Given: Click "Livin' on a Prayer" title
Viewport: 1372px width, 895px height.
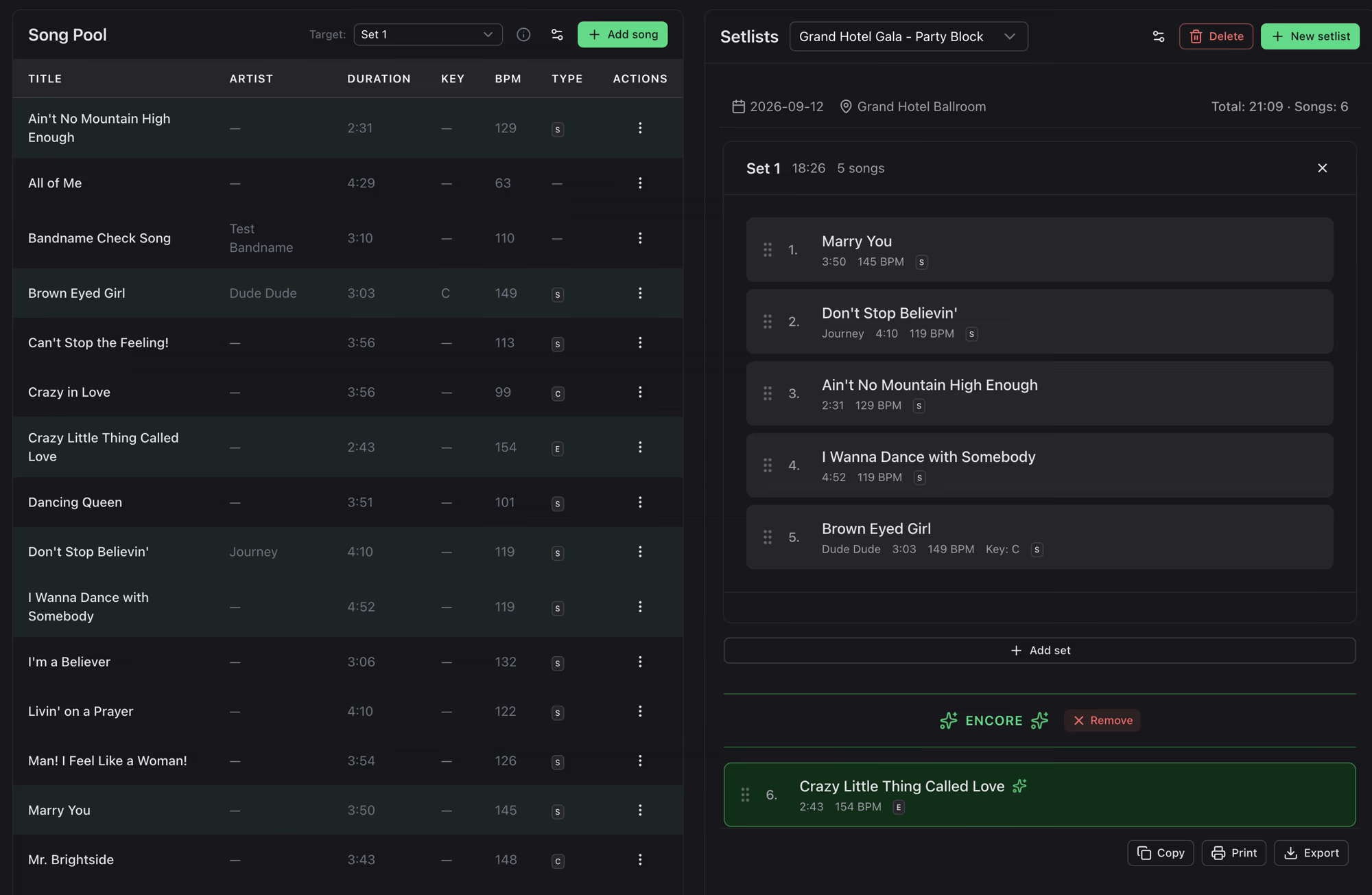Looking at the screenshot, I should click(80, 711).
